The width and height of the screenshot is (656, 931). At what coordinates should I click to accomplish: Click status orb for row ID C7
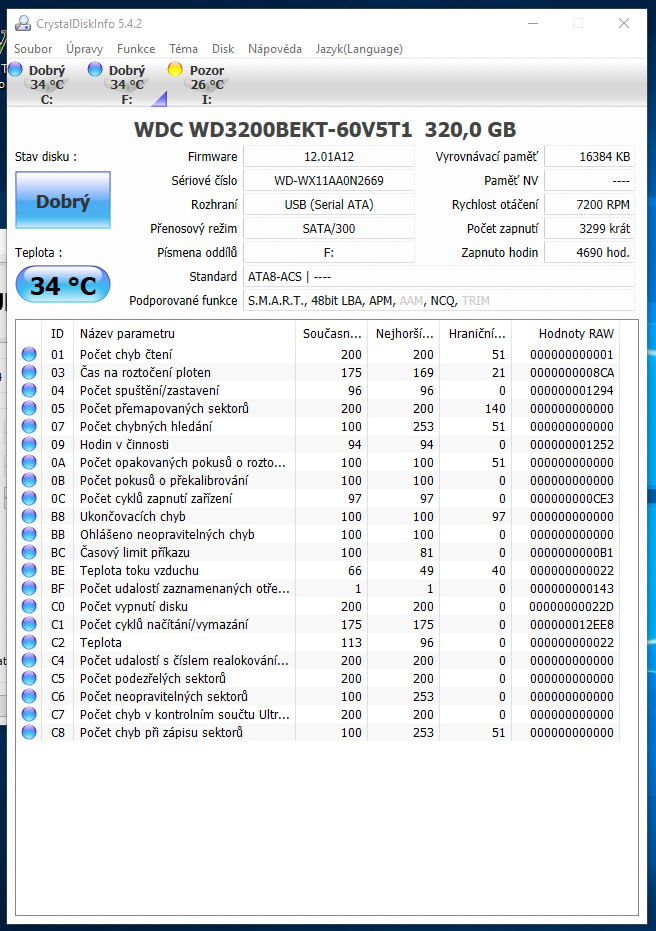(x=29, y=714)
